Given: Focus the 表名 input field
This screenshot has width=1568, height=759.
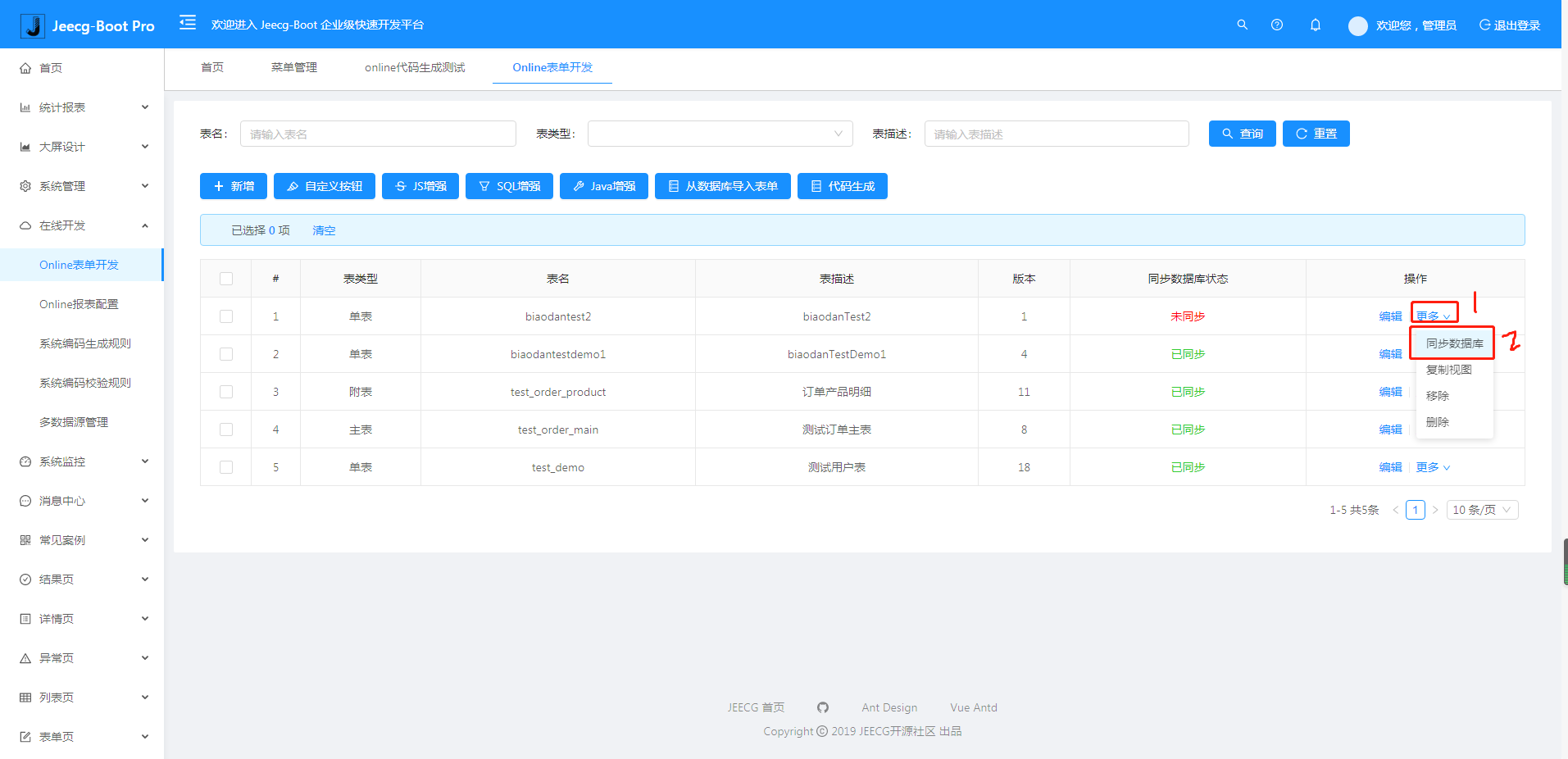Looking at the screenshot, I should [x=378, y=134].
